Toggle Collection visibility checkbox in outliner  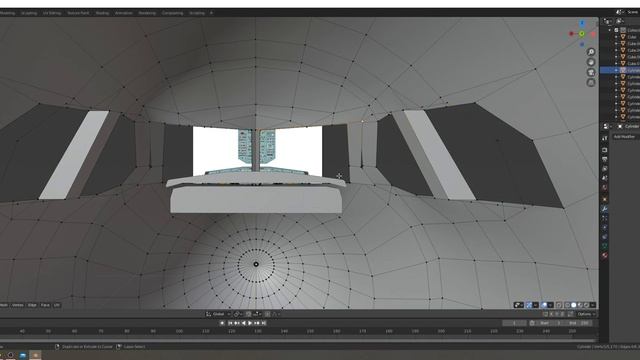pyautogui.click(x=617, y=30)
